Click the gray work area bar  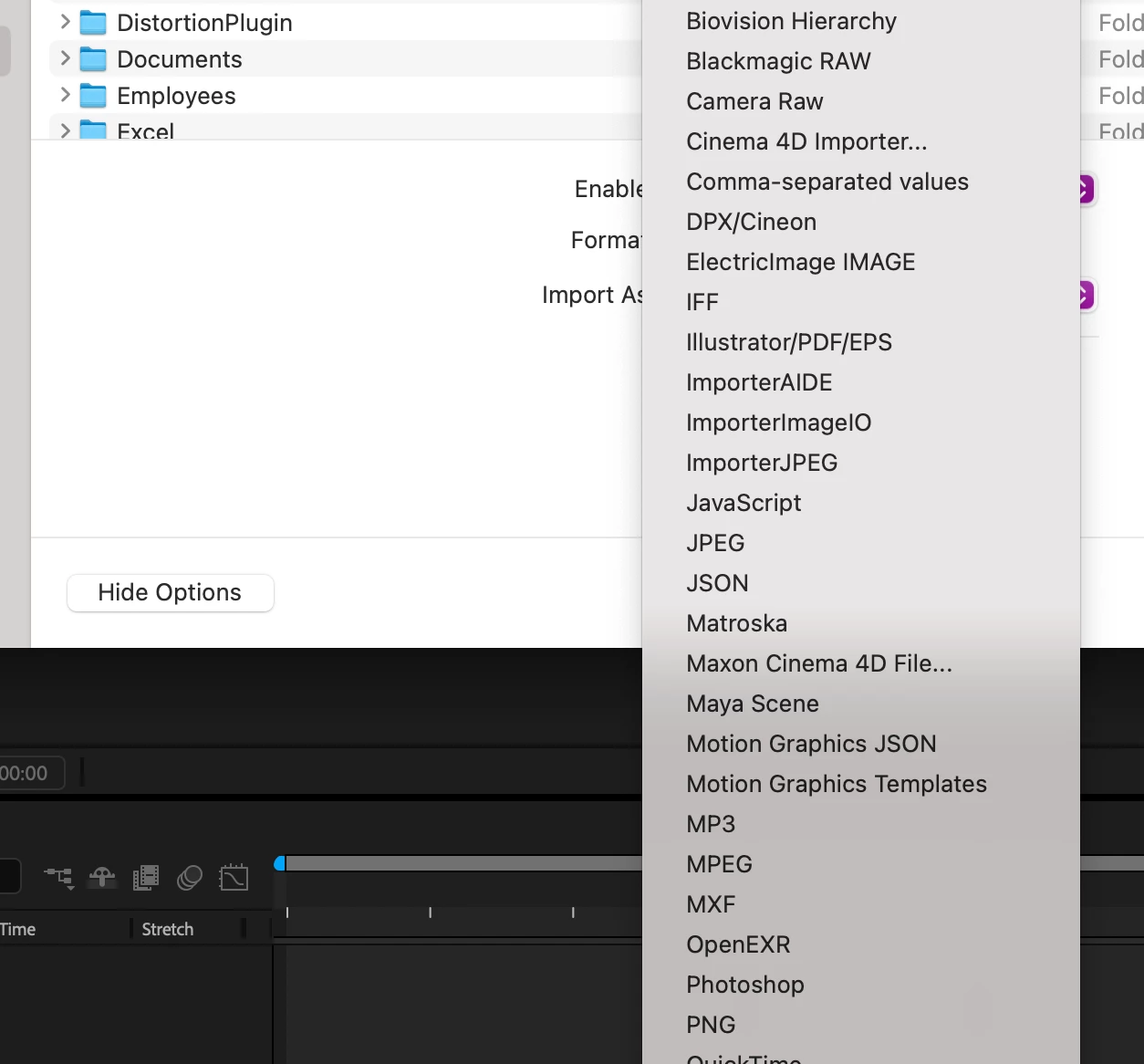(463, 863)
